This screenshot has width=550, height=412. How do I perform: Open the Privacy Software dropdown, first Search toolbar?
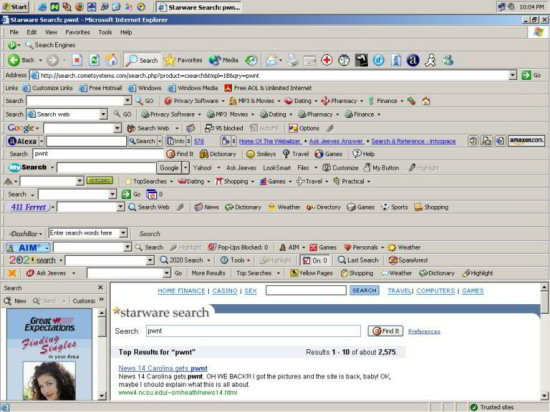223,101
